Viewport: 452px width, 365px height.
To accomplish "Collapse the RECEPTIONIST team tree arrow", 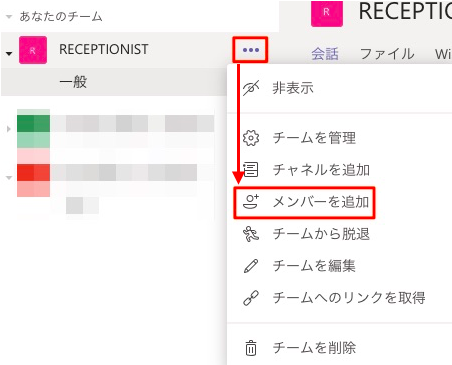I will [9, 53].
